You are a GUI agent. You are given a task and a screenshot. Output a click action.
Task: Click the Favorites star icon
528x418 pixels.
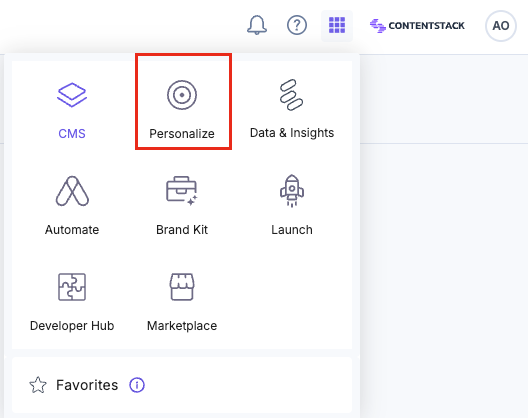[x=38, y=385]
